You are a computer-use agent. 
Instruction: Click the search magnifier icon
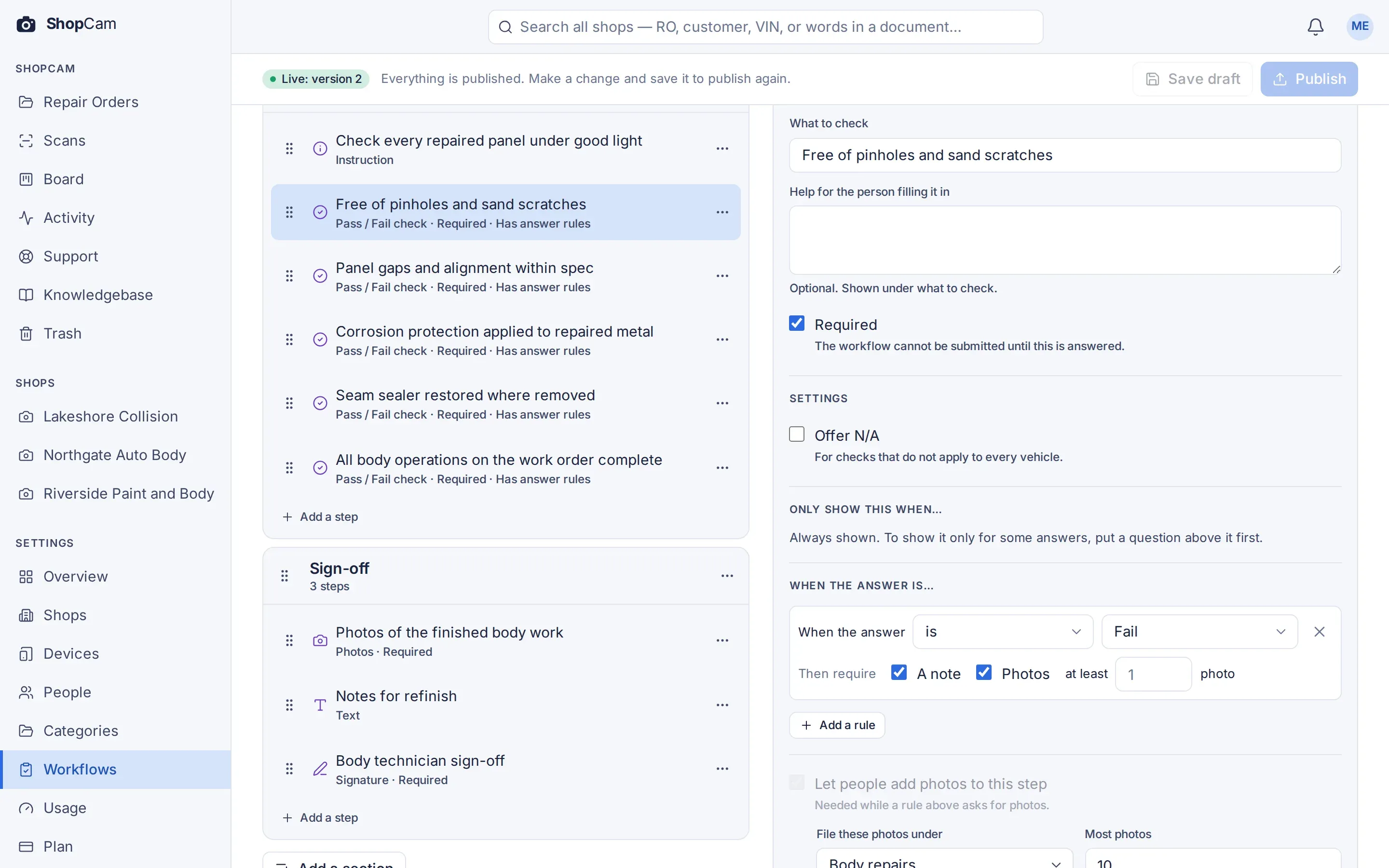coord(505,27)
